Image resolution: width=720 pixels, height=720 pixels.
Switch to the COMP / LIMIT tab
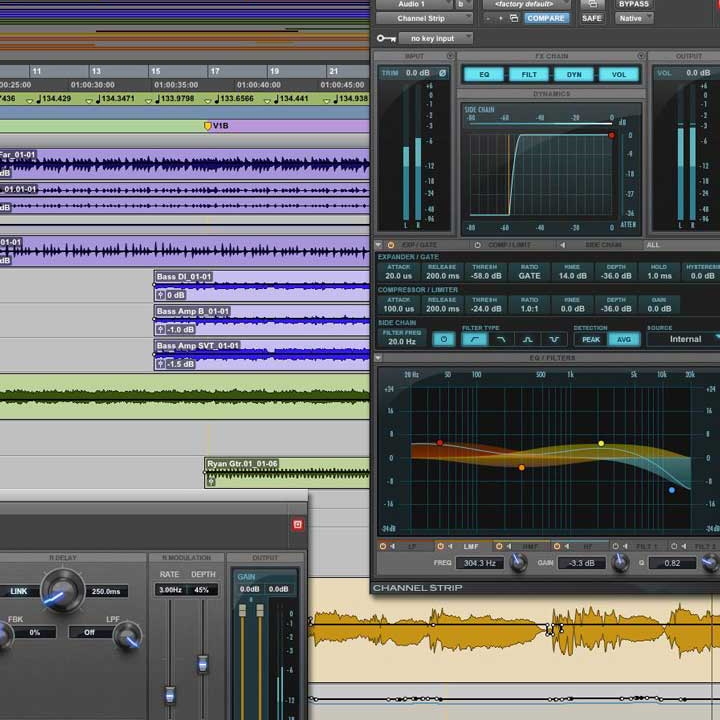509,245
